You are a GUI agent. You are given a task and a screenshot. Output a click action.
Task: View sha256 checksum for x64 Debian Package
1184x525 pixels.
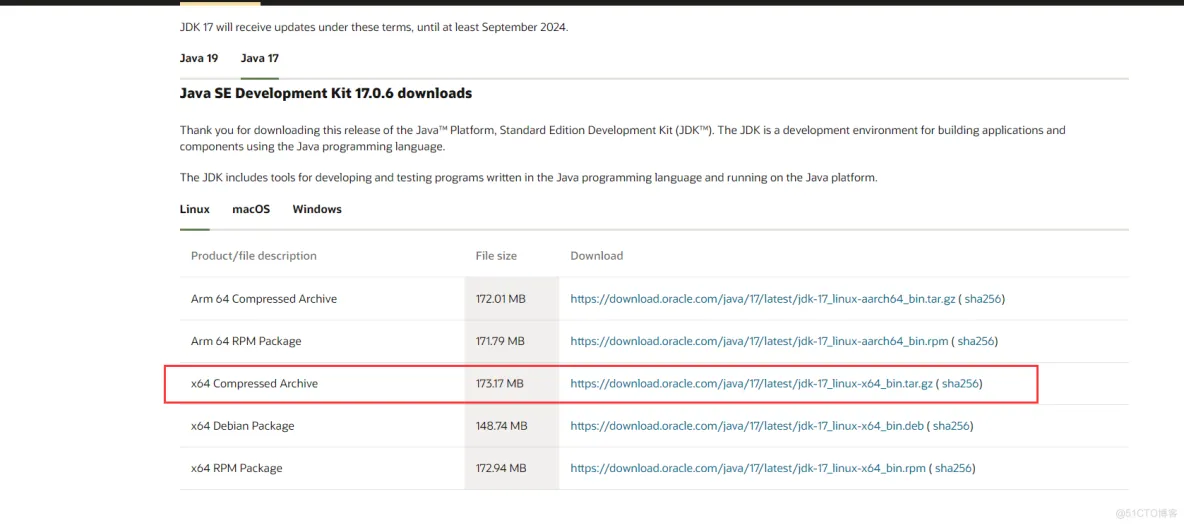[951, 426]
